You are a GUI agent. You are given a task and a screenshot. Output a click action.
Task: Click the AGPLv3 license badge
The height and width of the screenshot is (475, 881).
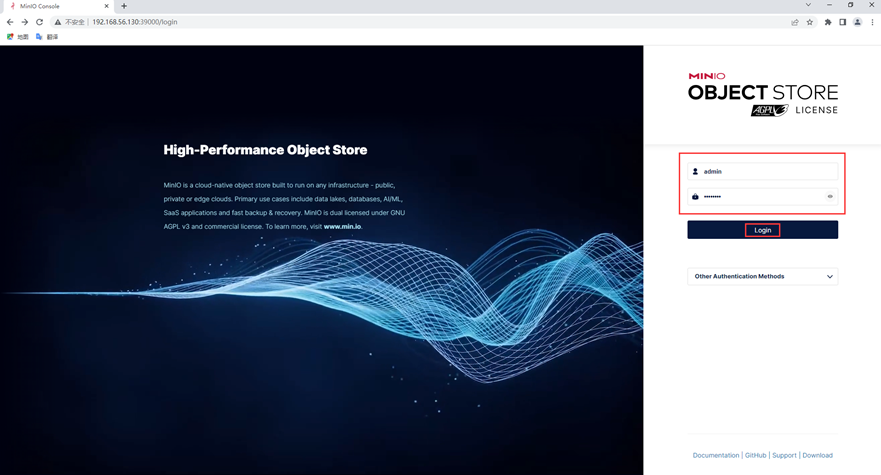click(x=770, y=110)
